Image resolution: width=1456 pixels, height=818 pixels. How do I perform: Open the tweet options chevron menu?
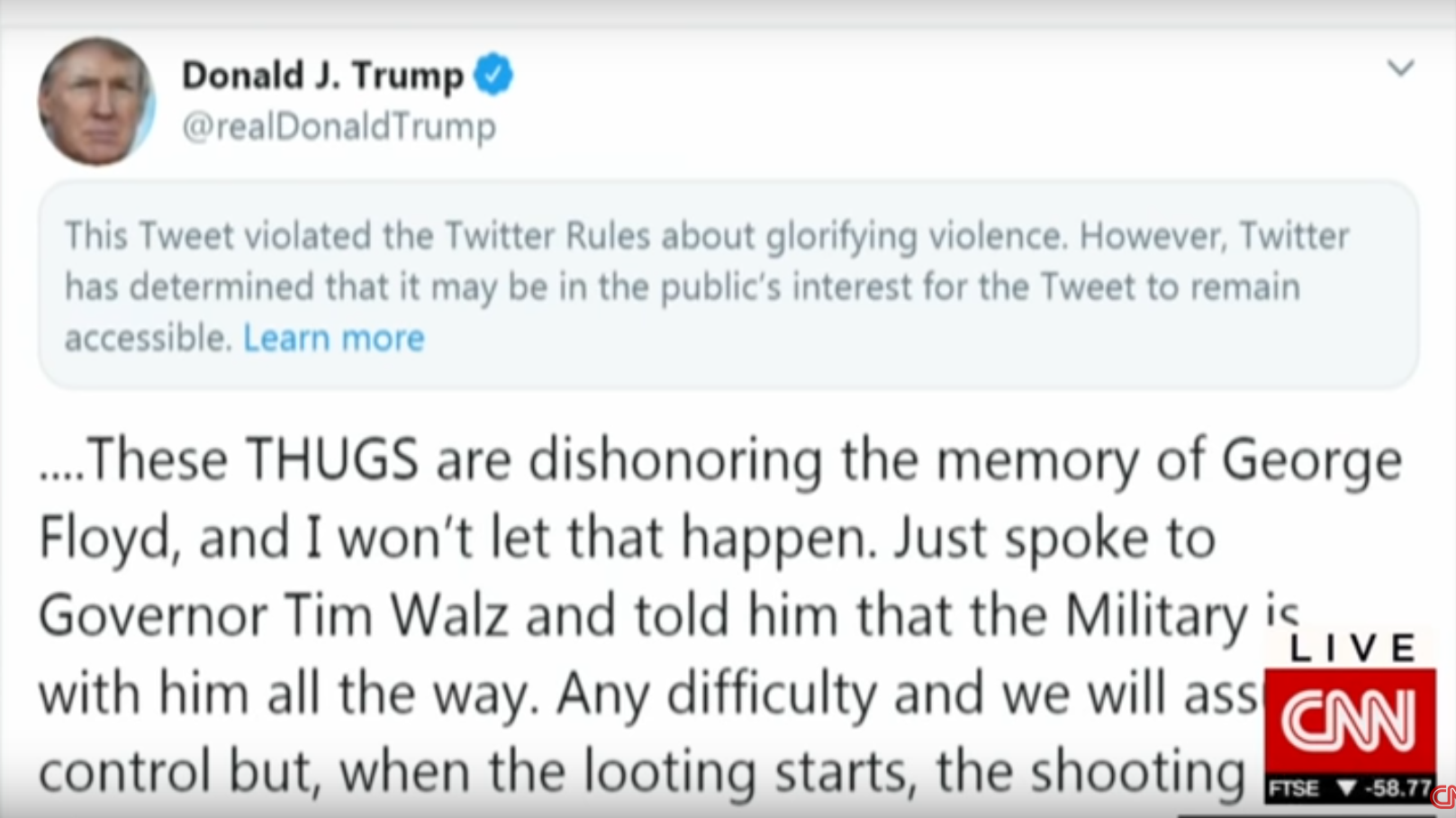(x=1400, y=68)
